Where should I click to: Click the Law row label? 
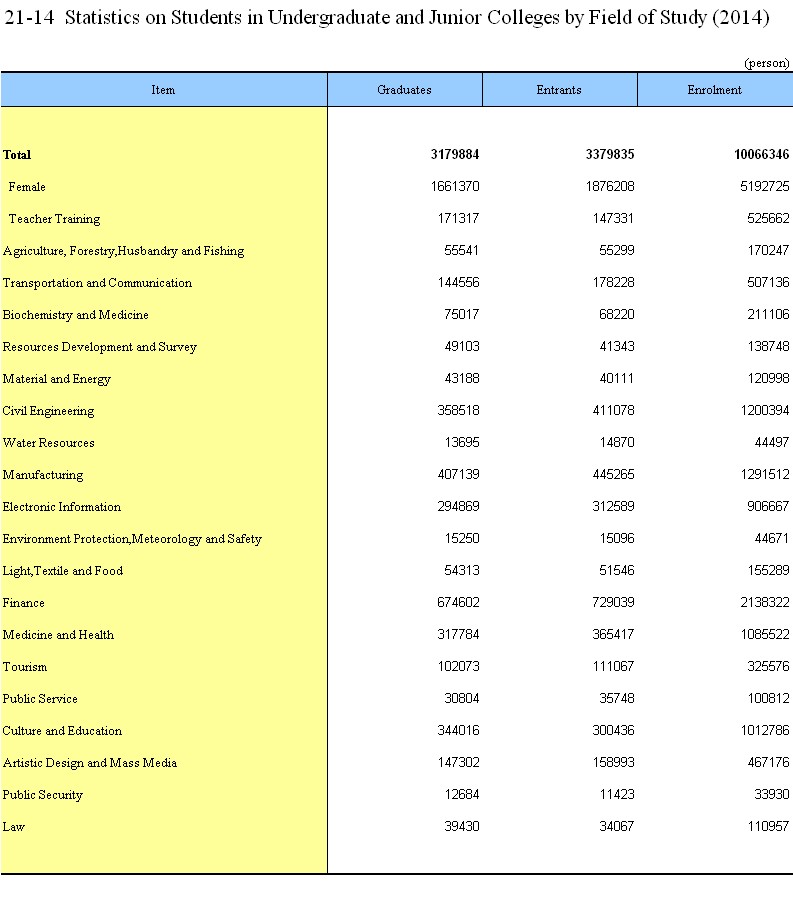pyautogui.click(x=13, y=827)
